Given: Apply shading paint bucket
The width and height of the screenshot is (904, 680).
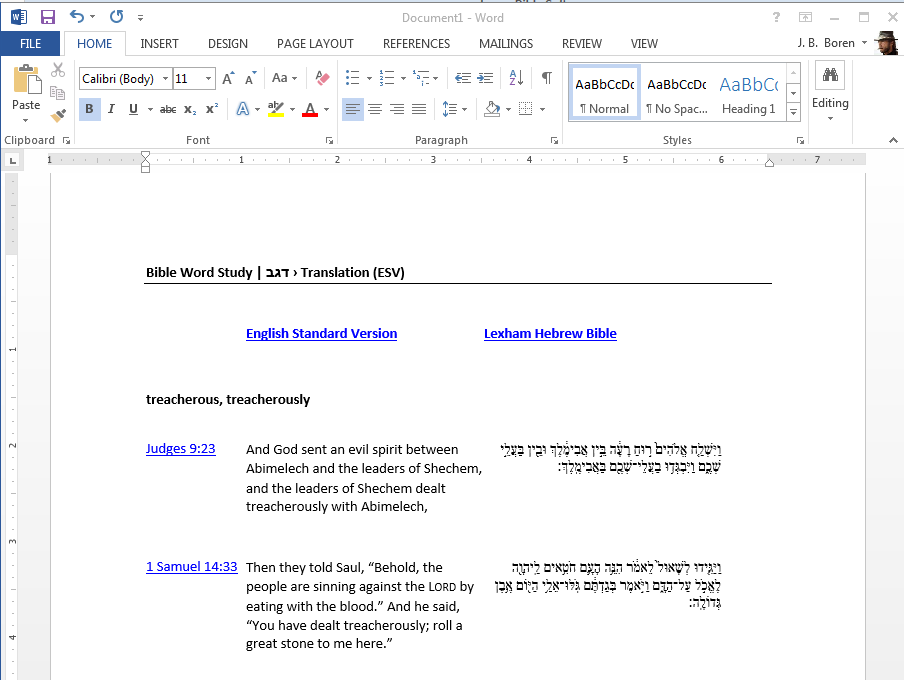Looking at the screenshot, I should point(492,109).
